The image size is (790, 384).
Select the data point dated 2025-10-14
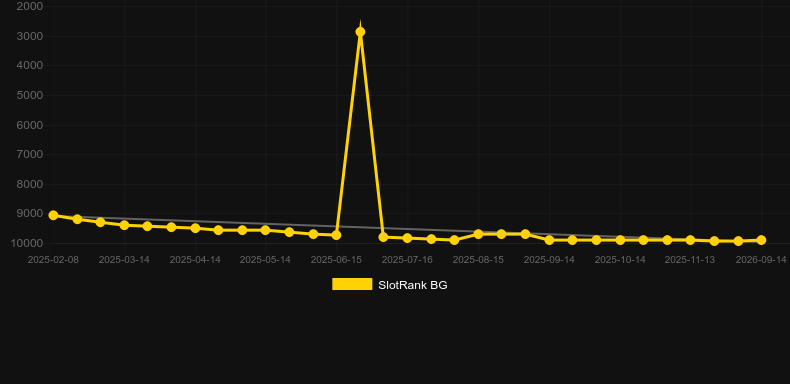click(x=620, y=240)
